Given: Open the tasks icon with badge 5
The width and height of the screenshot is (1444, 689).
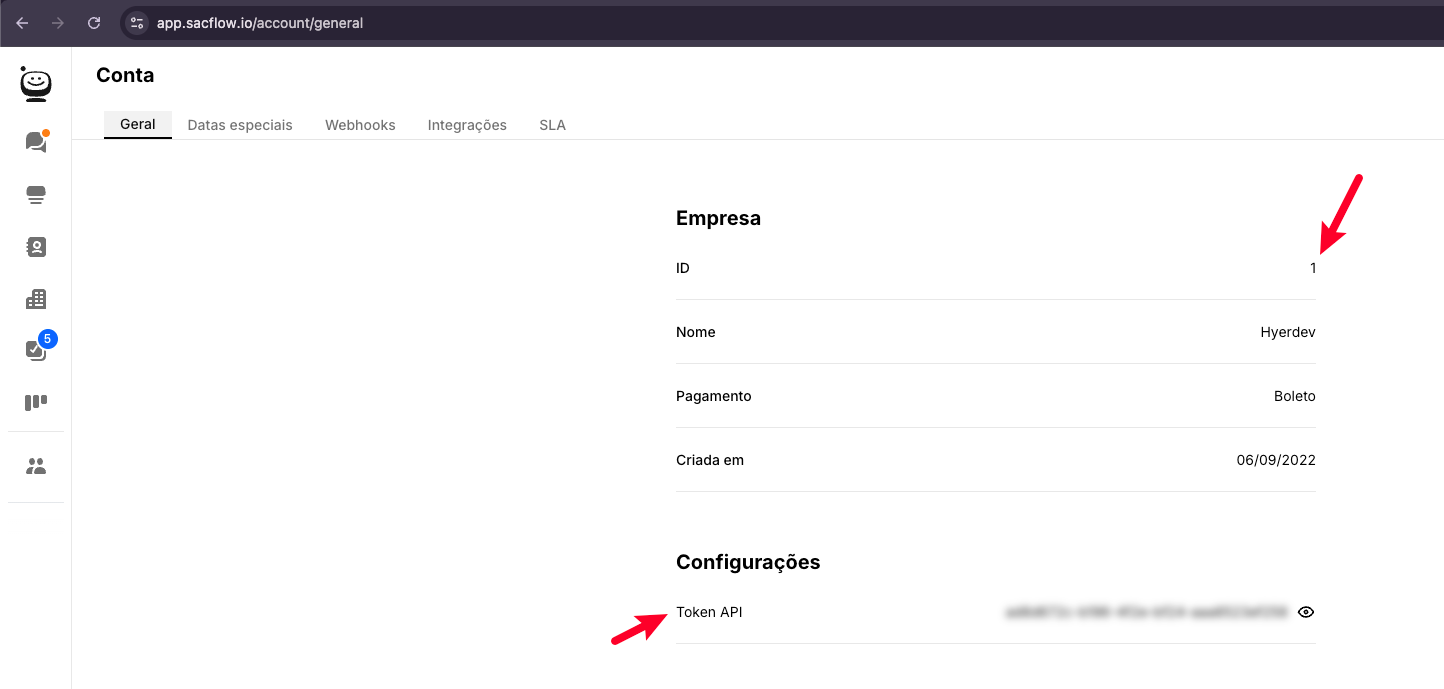Looking at the screenshot, I should point(36,350).
